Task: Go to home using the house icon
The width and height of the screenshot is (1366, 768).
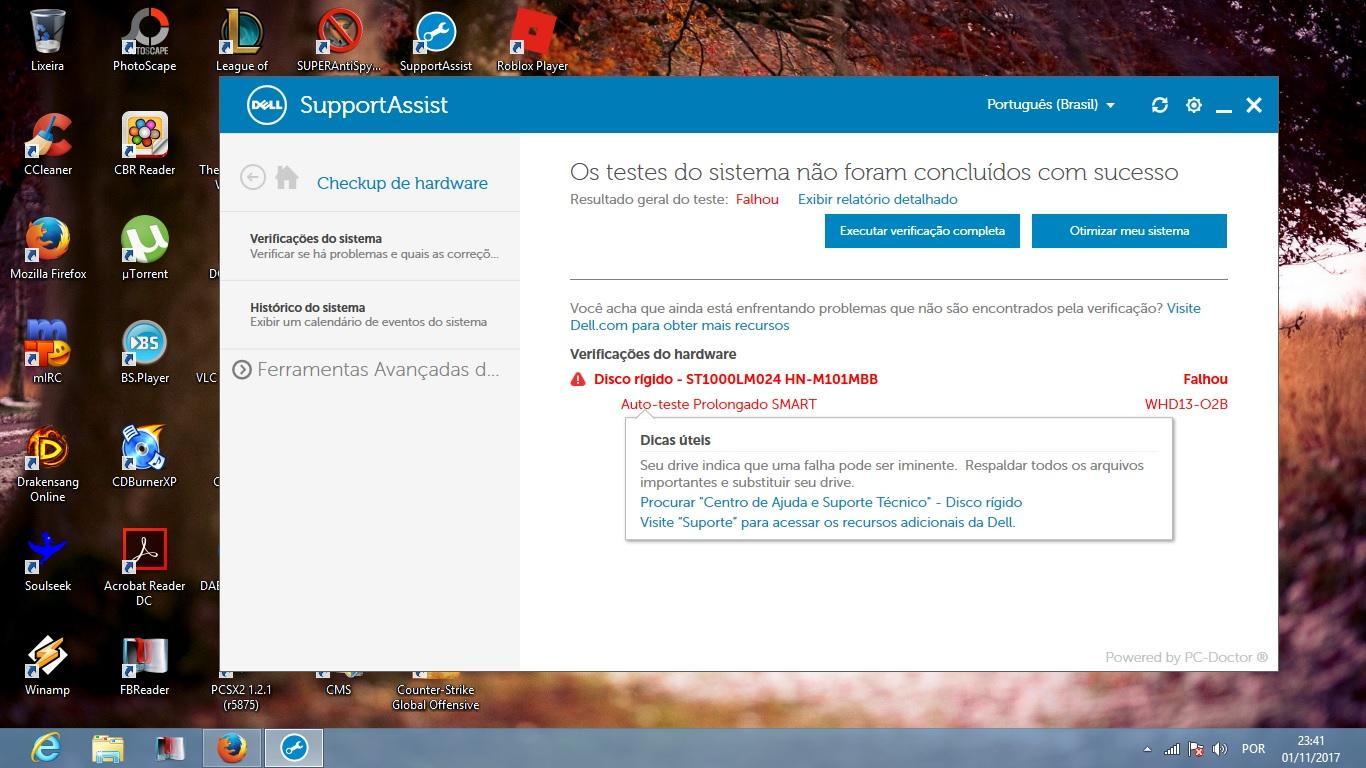Action: [287, 177]
